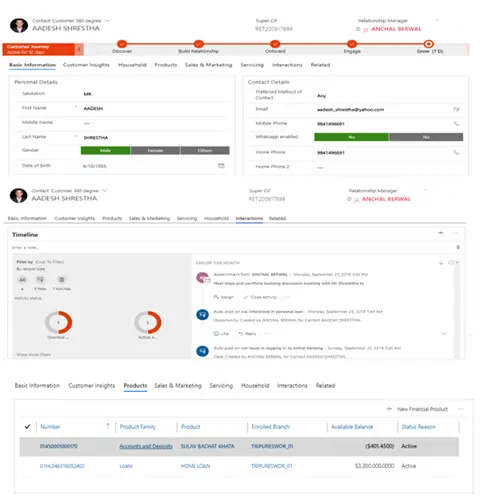This screenshot has width=485, height=496.
Task: Set Gender to Others
Action: tap(205, 150)
